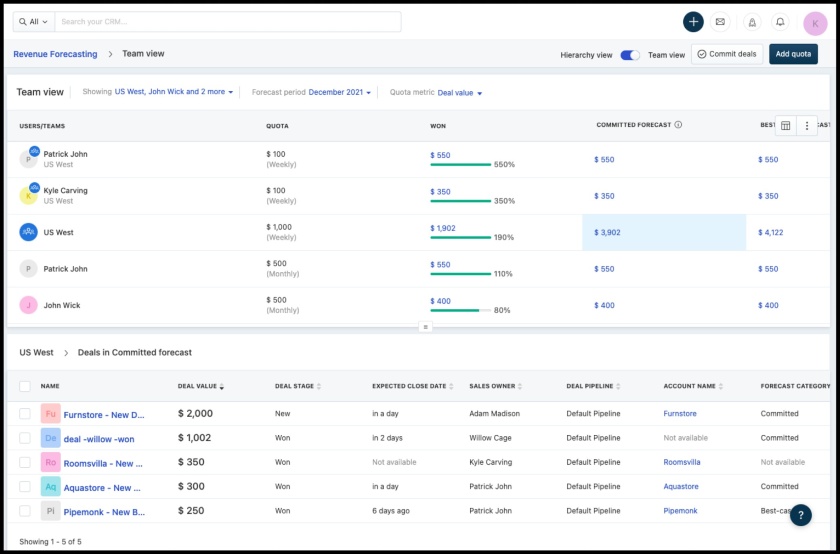This screenshot has width=840, height=554.
Task: Click the Search your CRM field
Action: tap(228, 22)
